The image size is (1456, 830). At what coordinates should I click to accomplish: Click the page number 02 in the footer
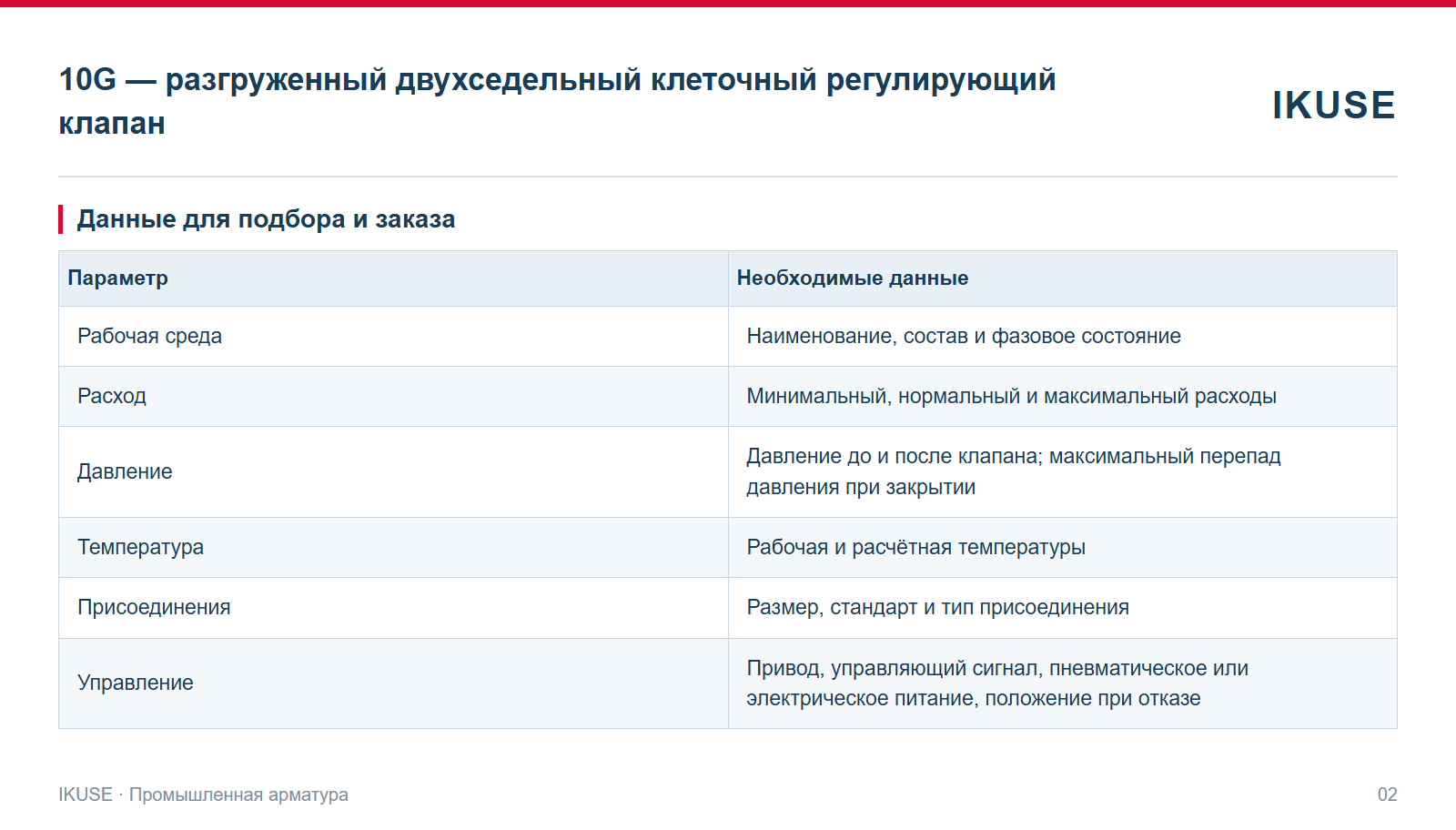click(1387, 795)
